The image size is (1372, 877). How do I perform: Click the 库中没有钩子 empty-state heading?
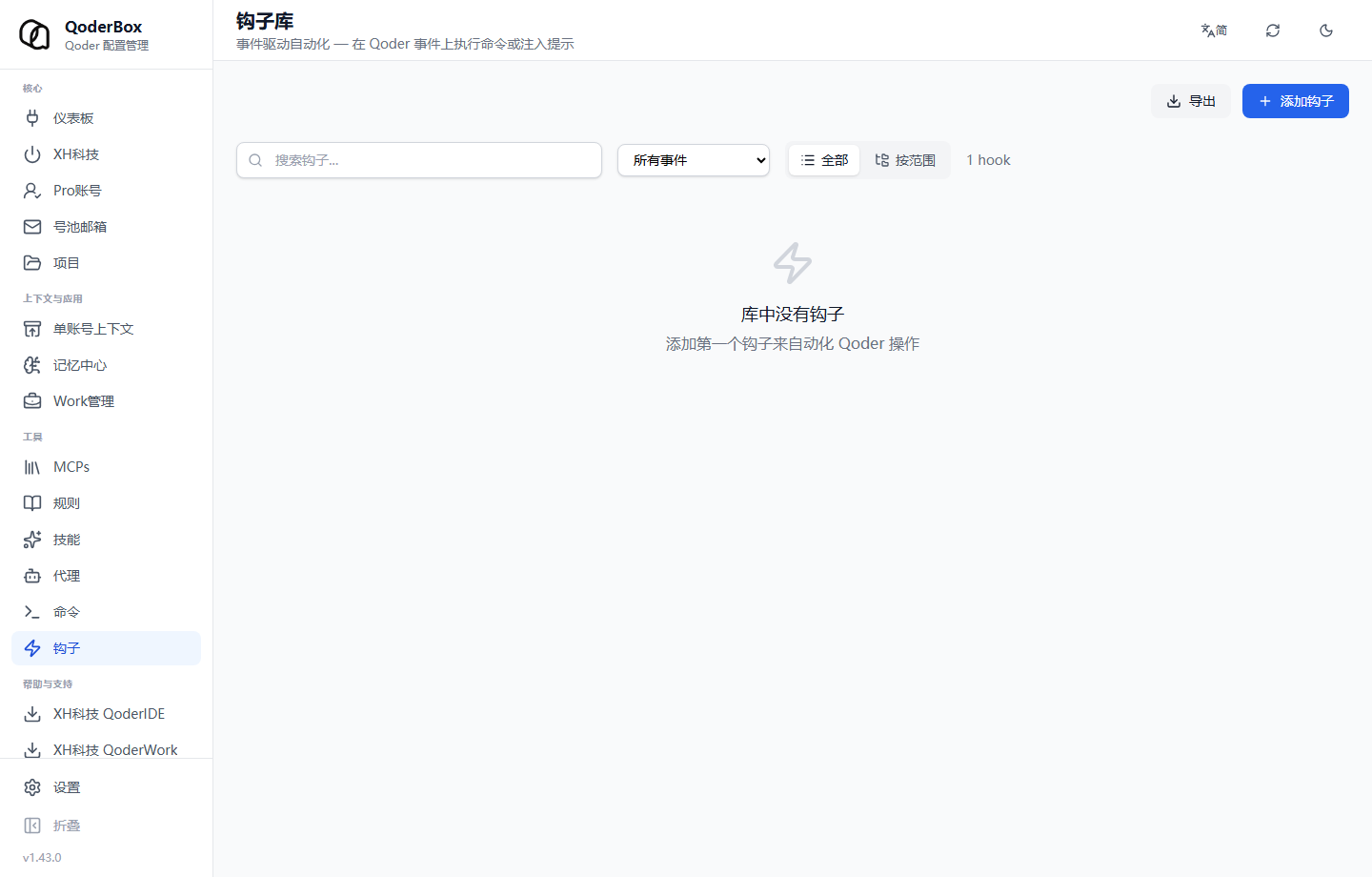(793, 314)
